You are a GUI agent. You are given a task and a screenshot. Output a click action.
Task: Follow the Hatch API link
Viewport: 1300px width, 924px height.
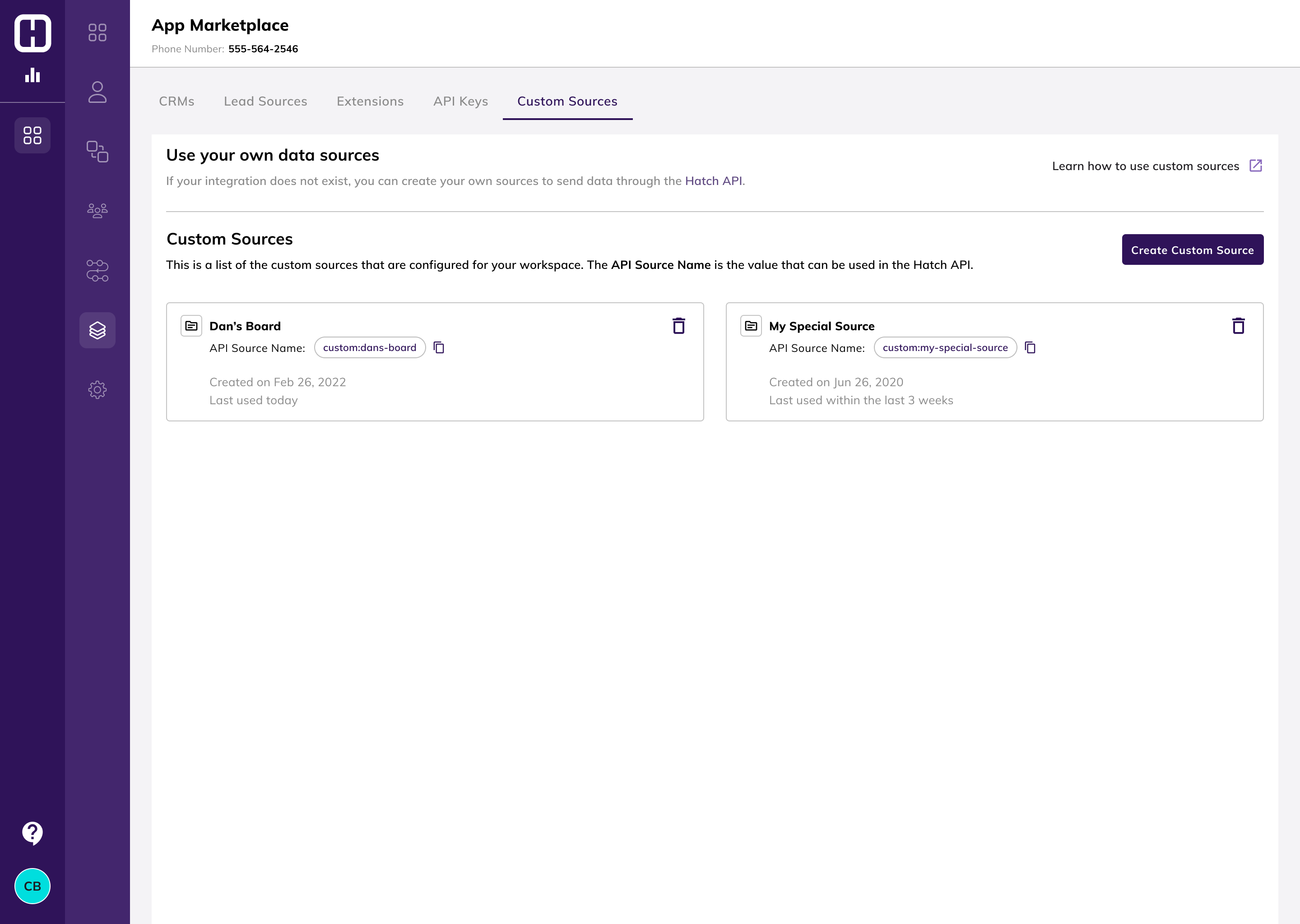click(713, 181)
